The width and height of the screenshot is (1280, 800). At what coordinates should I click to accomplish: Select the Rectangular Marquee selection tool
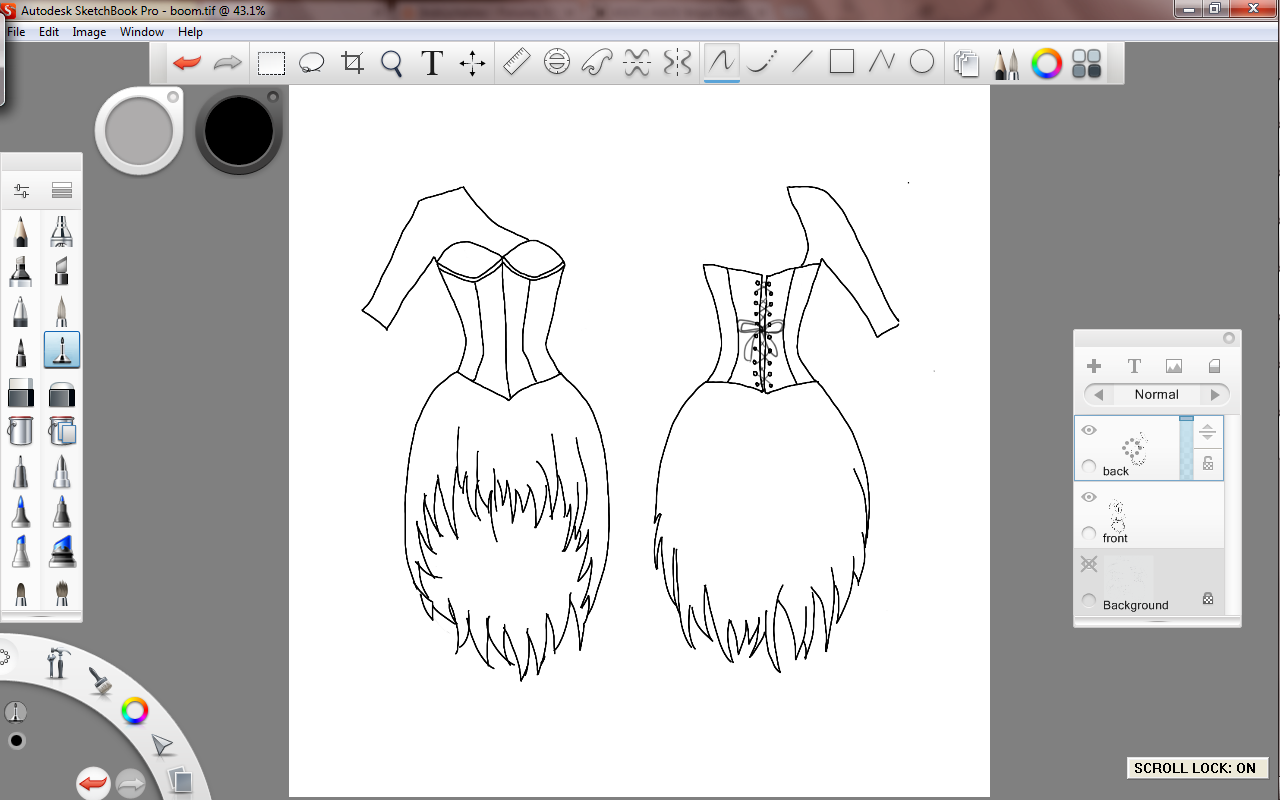point(271,64)
